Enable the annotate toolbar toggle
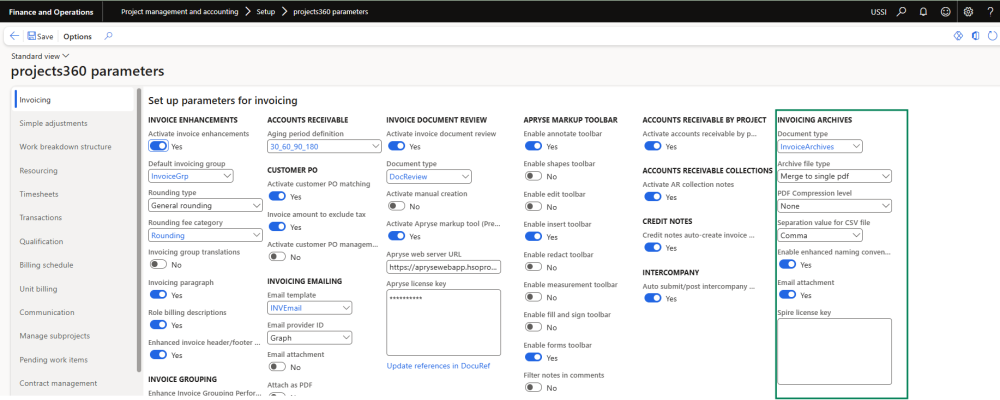1000x400 pixels. [533, 146]
